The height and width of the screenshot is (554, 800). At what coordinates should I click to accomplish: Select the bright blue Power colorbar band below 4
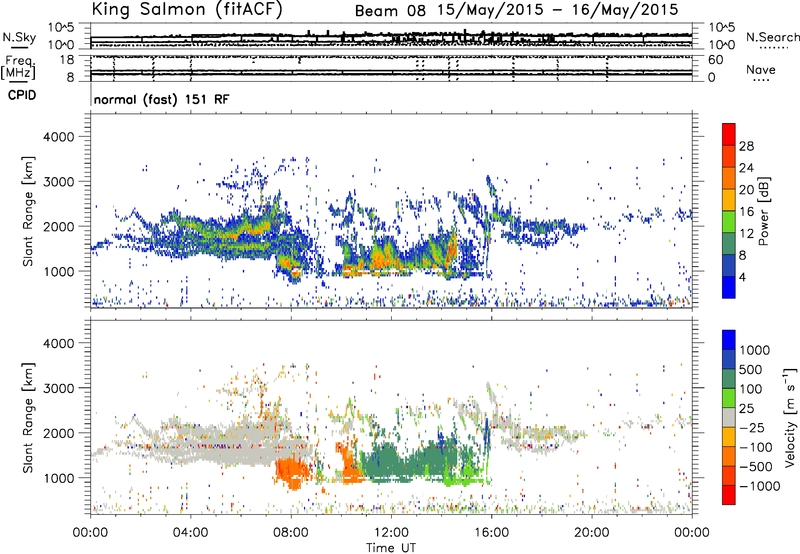tap(729, 287)
